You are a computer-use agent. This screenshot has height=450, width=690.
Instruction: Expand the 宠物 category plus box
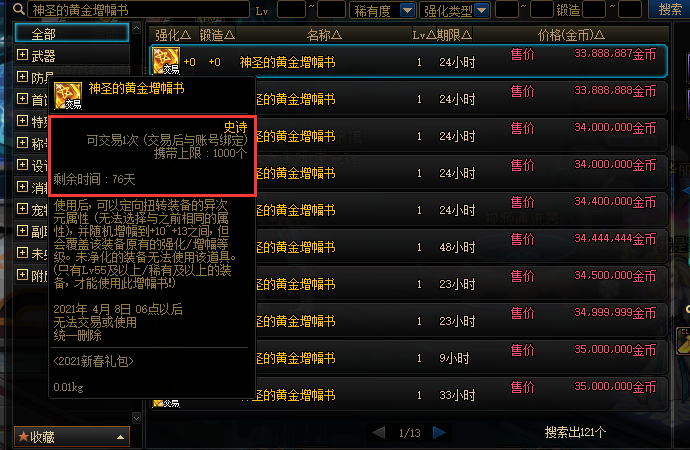pyautogui.click(x=22, y=209)
